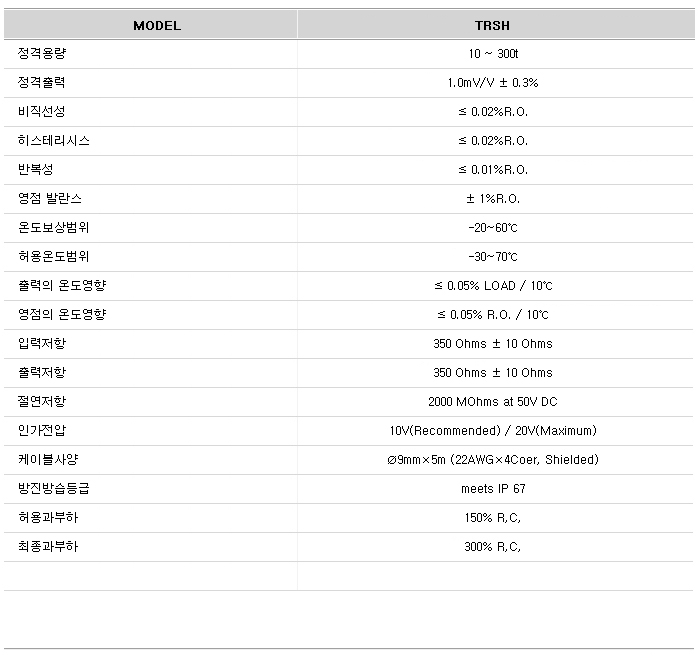Select the 1.0mV/V ± 0.3% output value
The width and height of the screenshot is (698, 659).
click(492, 83)
